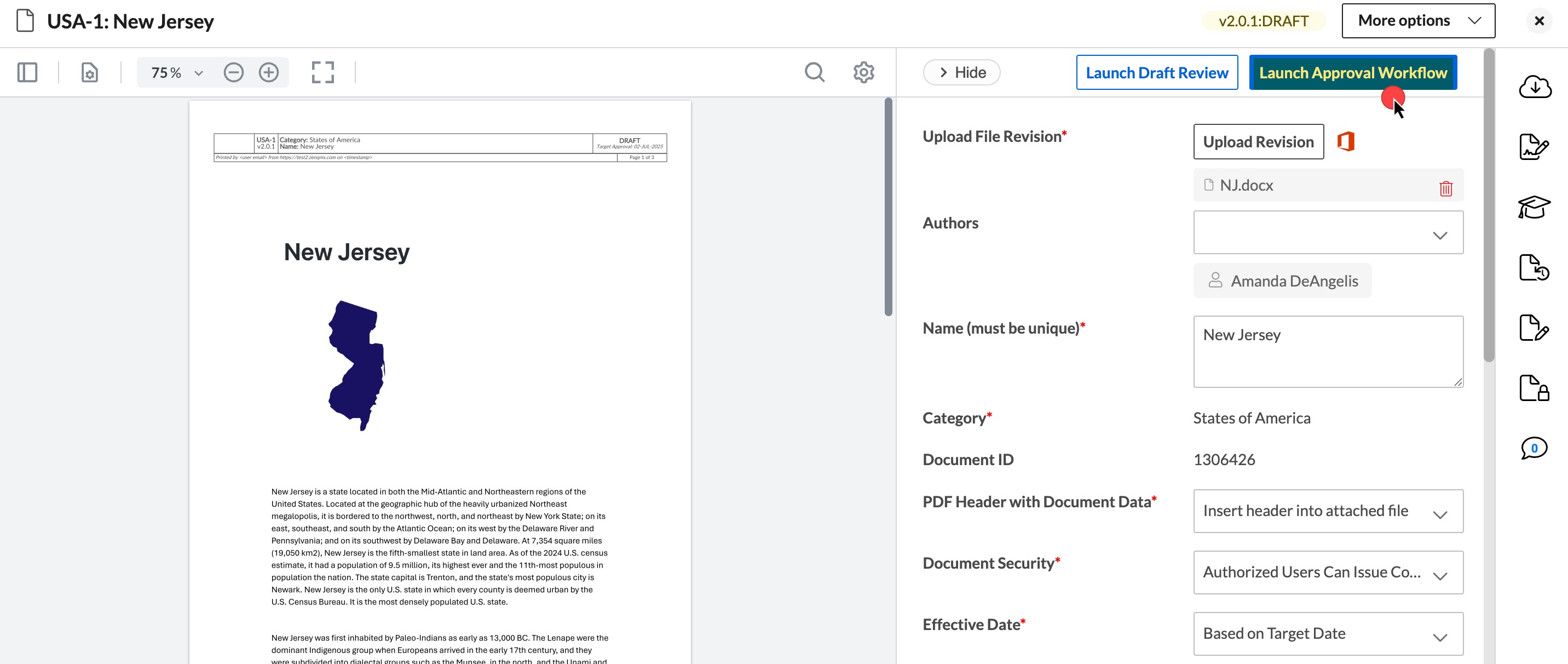
Task: View document revision history icon
Action: [x=1534, y=267]
